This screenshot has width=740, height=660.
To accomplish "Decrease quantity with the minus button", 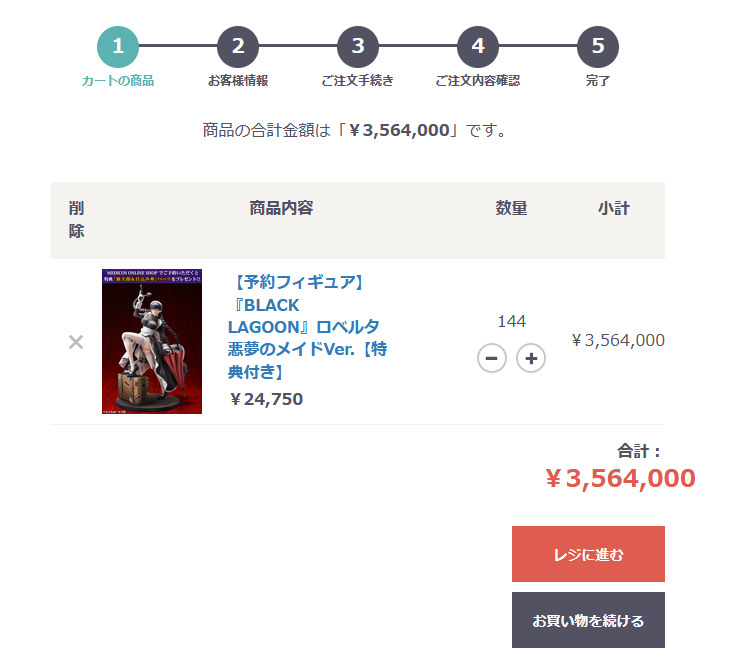I will (x=492, y=358).
